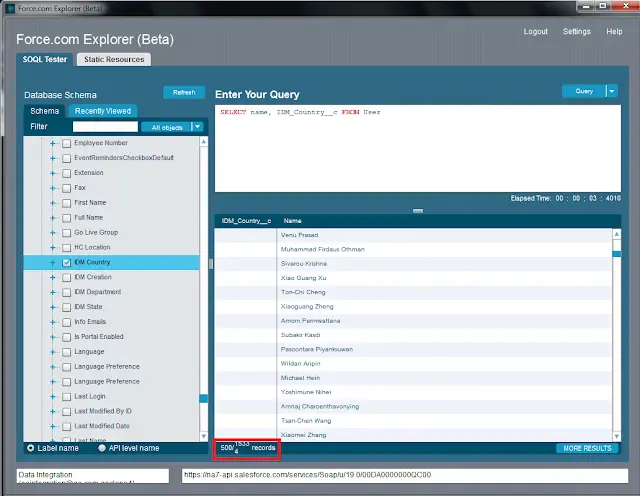Run the query with Query button
The height and width of the screenshot is (496, 640).
click(584, 91)
